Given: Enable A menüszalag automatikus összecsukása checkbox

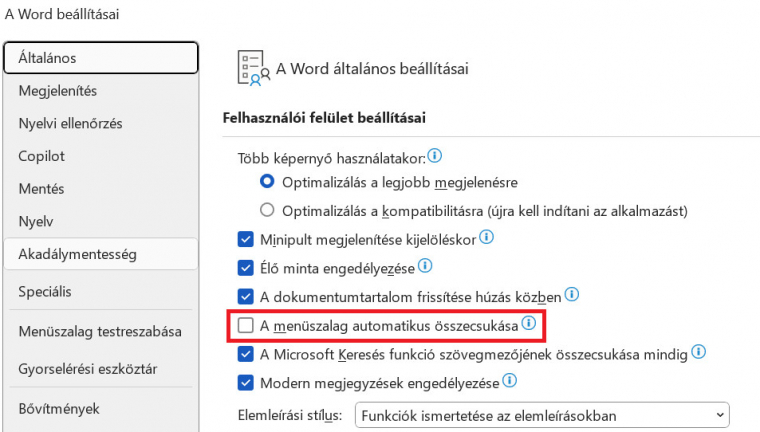Looking at the screenshot, I should [245, 325].
